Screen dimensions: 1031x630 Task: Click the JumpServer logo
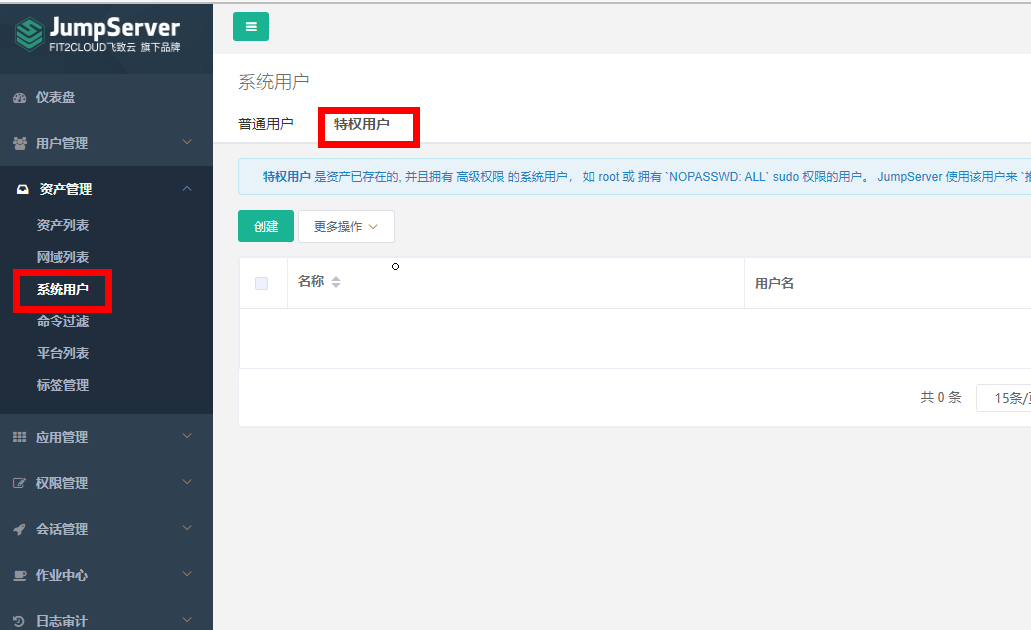[97, 34]
